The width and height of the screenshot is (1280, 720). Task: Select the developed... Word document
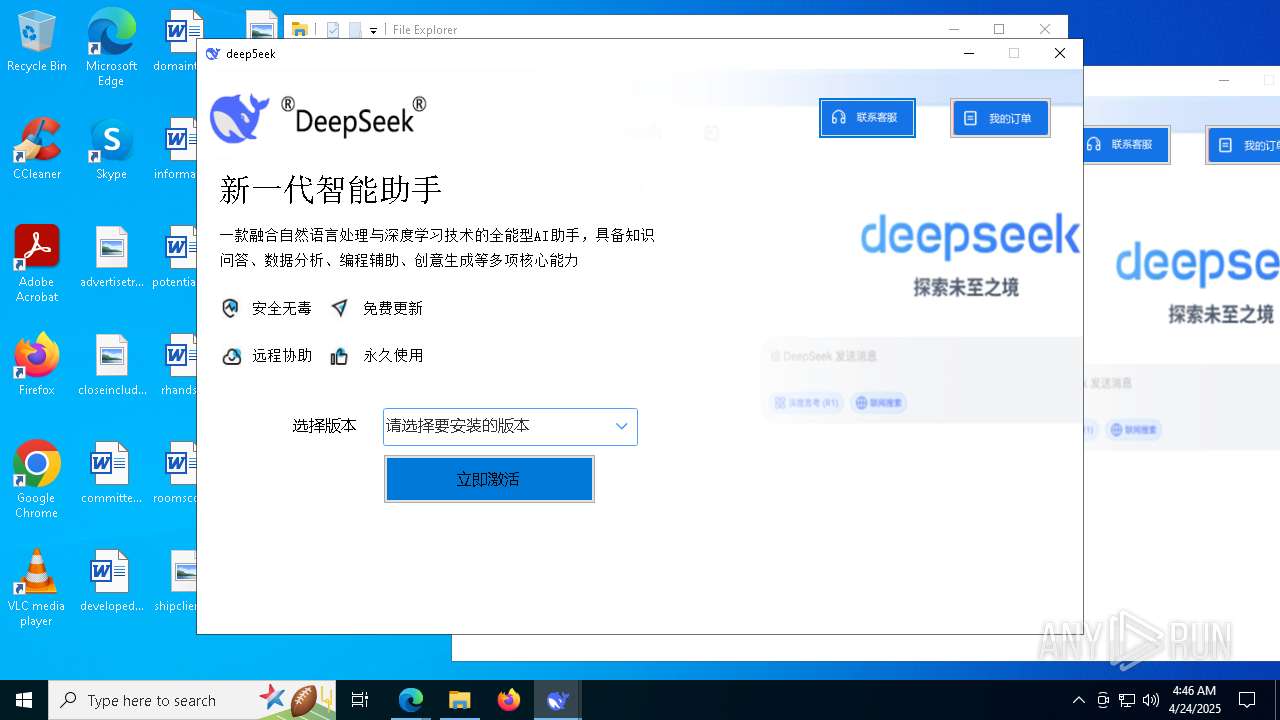click(111, 581)
